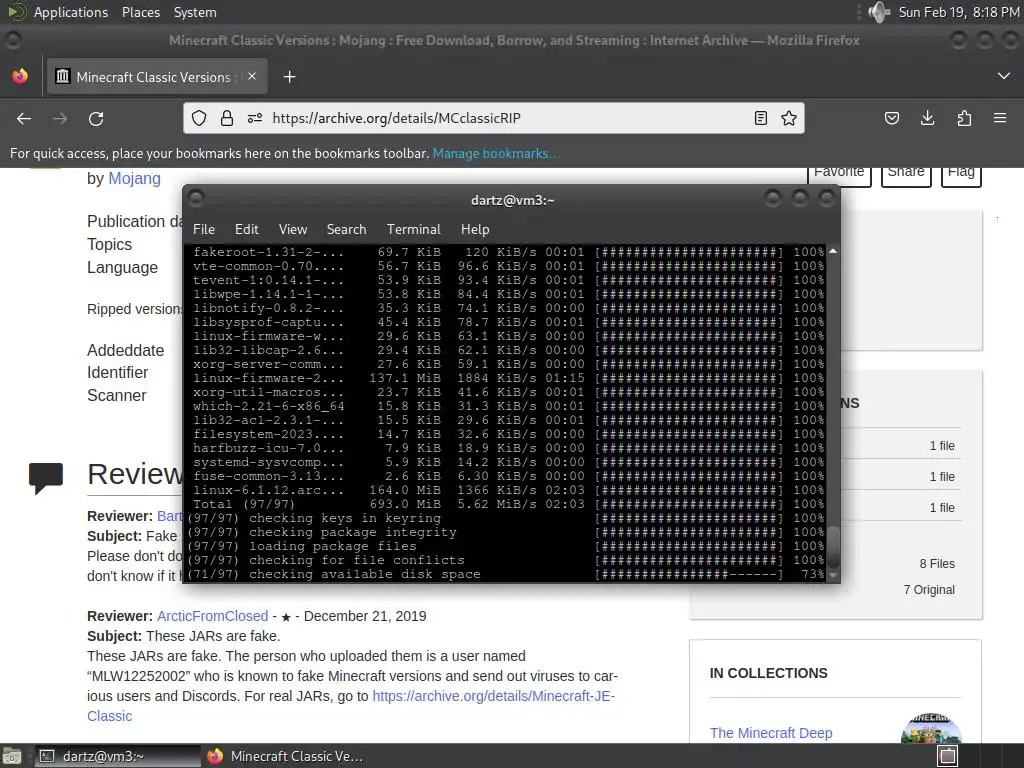This screenshot has width=1024, height=768.
Task: Click the 'Total (97/97)' terminal line
Action: click(508, 504)
